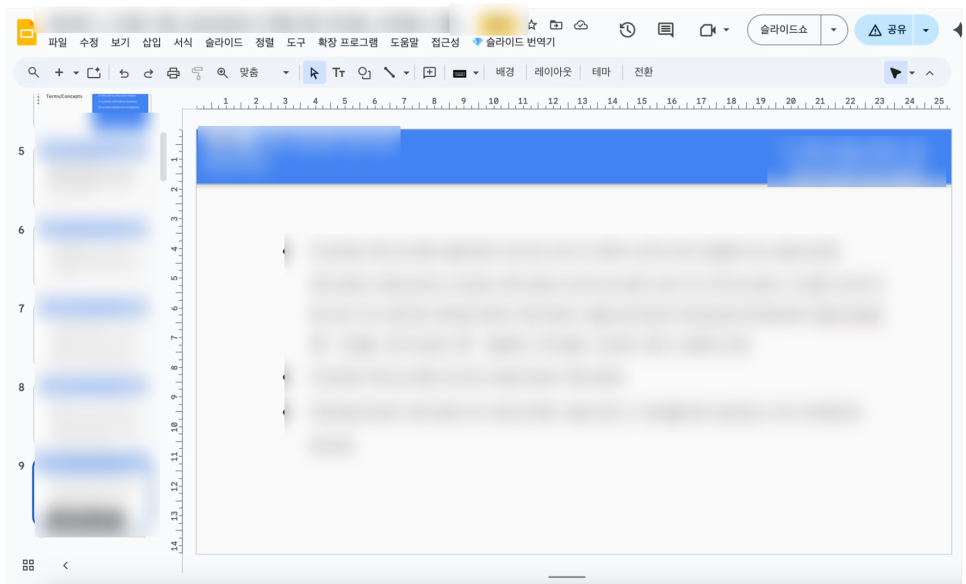Undo the last action

124,73
